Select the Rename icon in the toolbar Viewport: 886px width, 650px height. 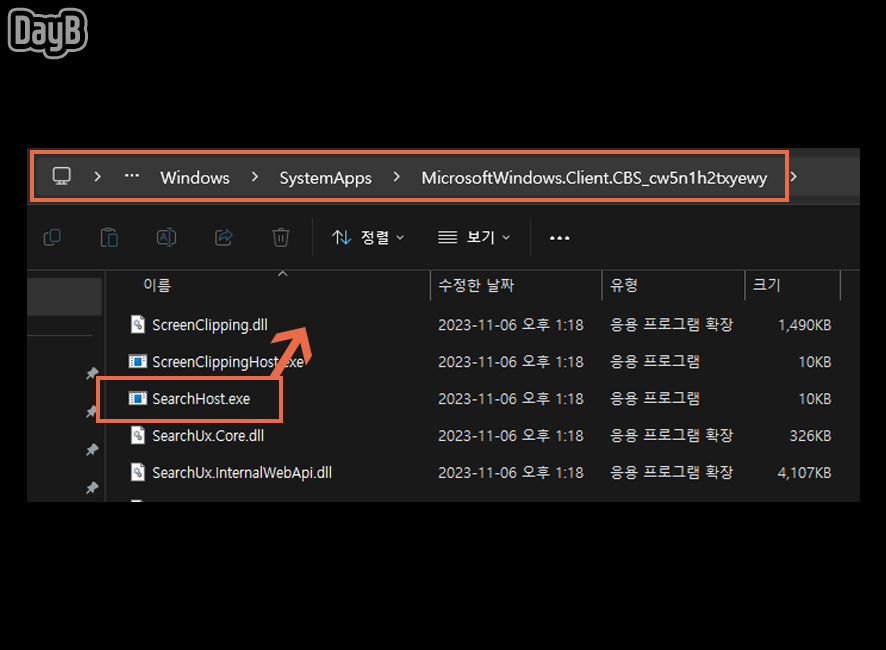pos(166,237)
